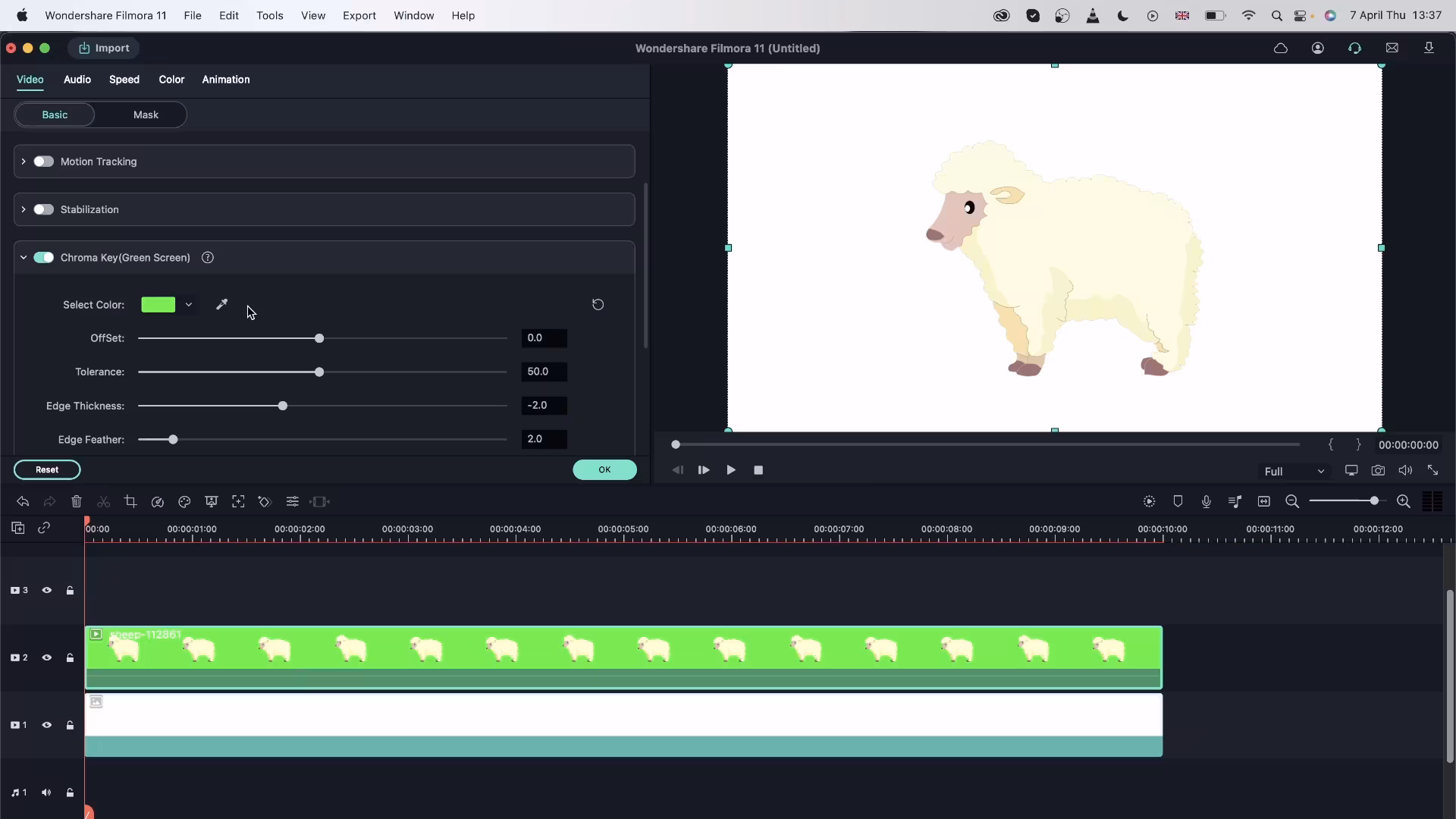This screenshot has width=1456, height=819.
Task: Open the voiceover microphone tool
Action: tap(1206, 501)
